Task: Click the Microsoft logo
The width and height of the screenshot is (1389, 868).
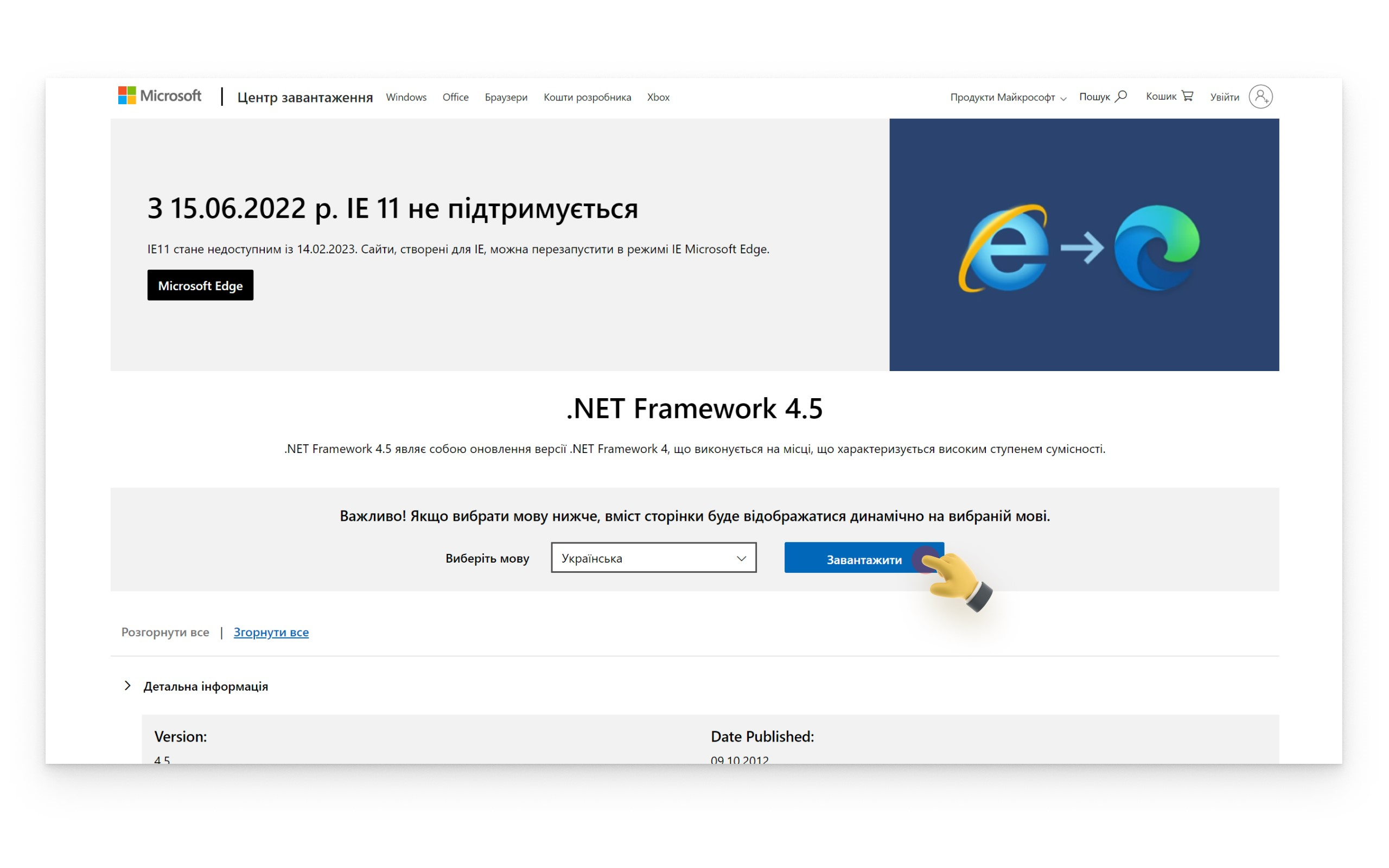Action: 160,96
